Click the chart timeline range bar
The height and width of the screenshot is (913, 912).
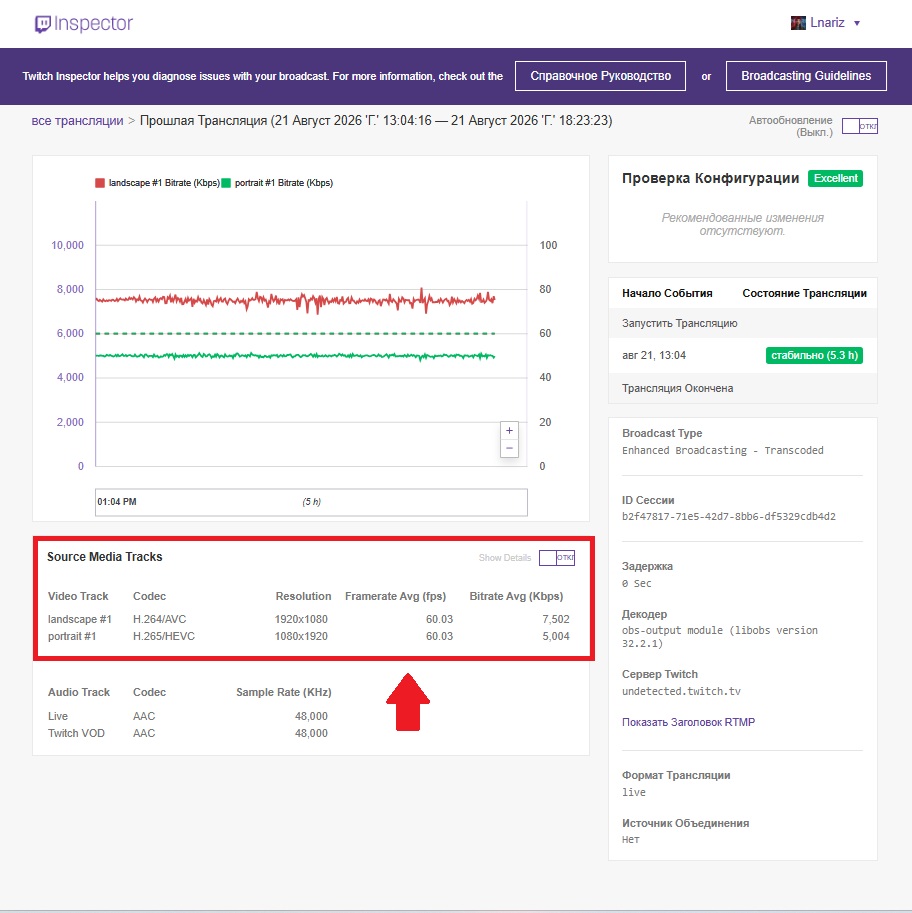pyautogui.click(x=312, y=502)
